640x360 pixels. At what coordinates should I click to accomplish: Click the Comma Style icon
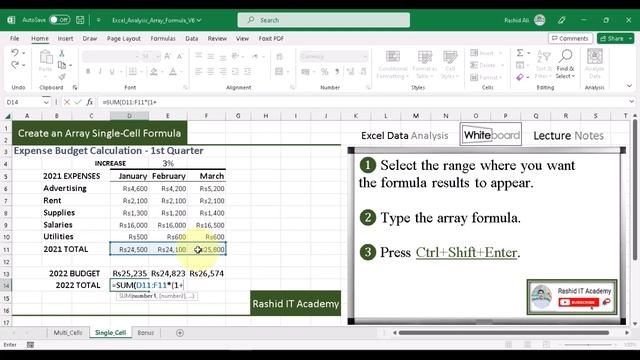coord(337,71)
